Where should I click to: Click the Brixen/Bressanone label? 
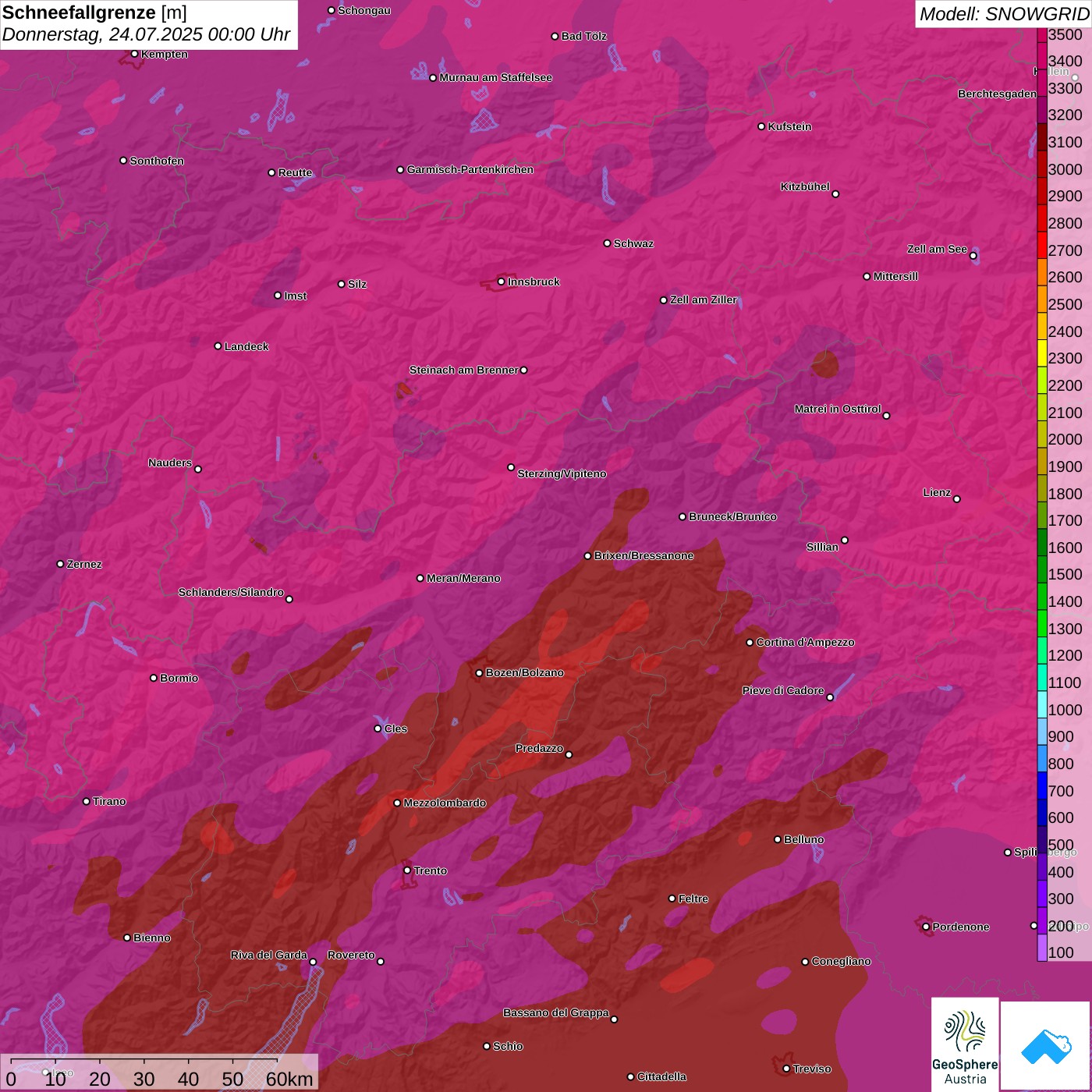(x=643, y=555)
